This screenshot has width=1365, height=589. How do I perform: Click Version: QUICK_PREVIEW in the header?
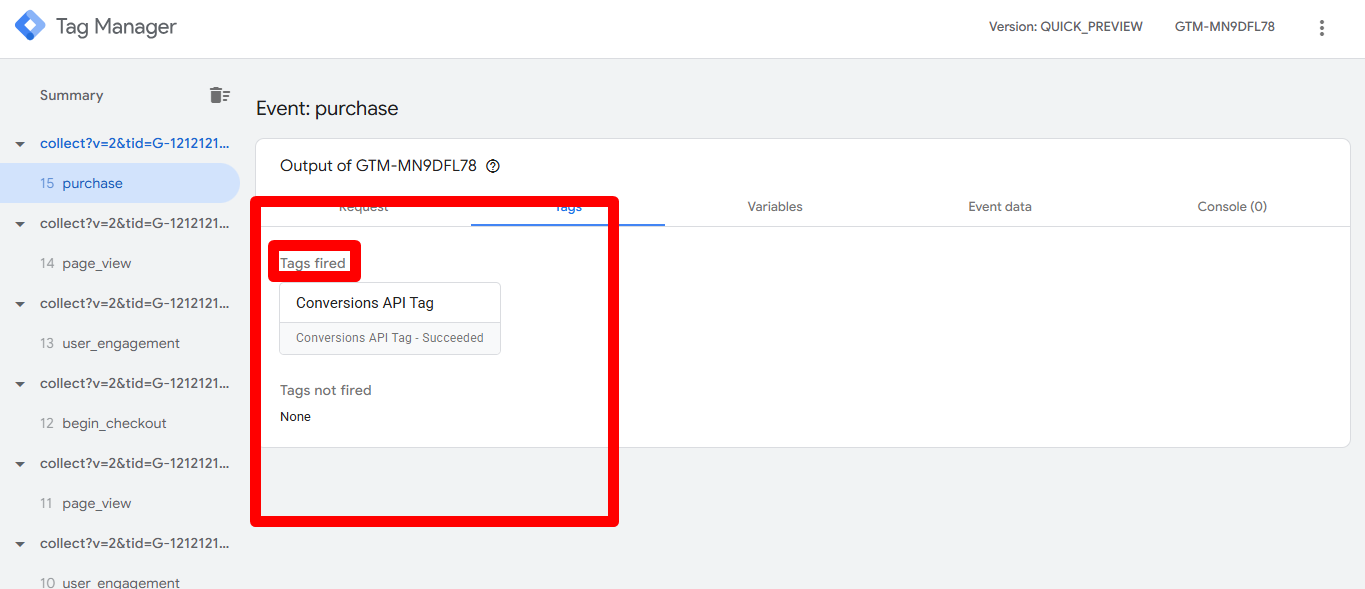coord(1065,26)
